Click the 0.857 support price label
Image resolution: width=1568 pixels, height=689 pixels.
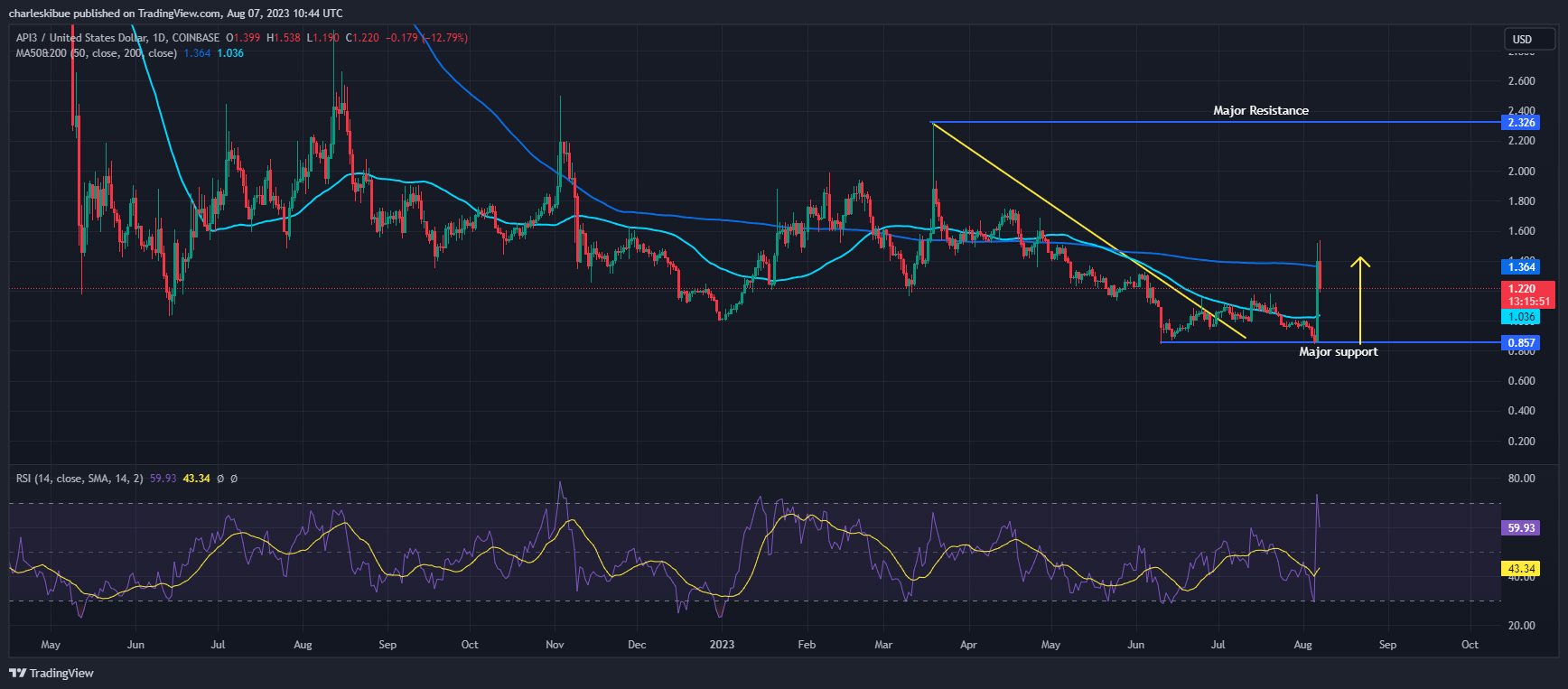(x=1521, y=343)
